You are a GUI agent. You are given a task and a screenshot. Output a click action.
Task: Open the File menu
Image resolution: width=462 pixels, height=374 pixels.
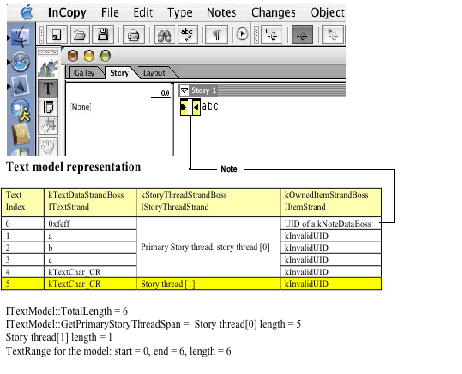(x=110, y=13)
